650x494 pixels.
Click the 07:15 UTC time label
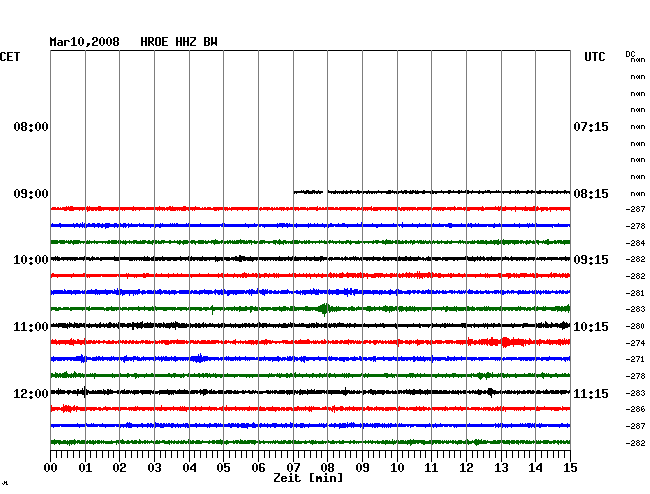coord(591,126)
